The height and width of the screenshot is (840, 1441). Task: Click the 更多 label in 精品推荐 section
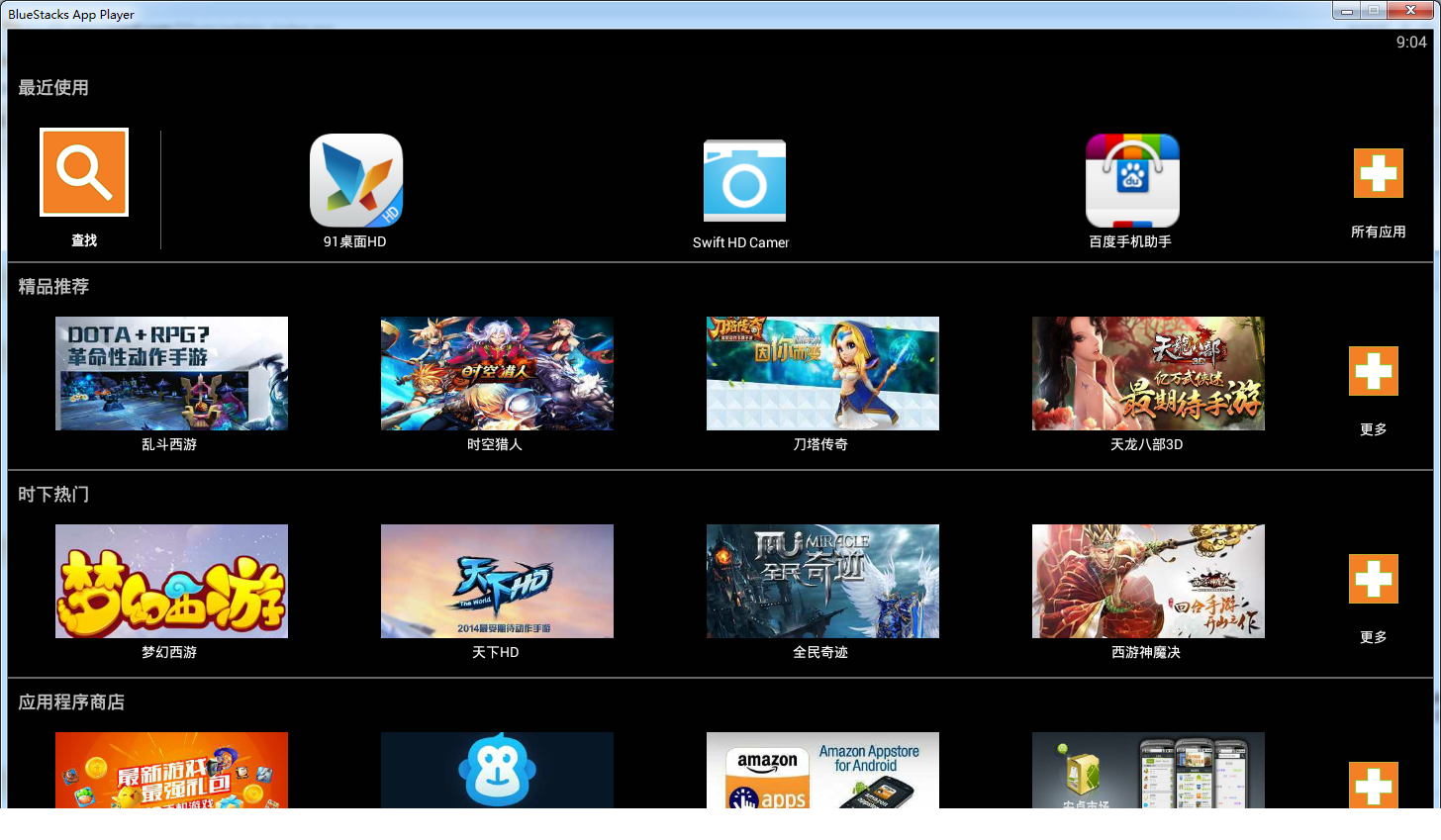[1374, 429]
